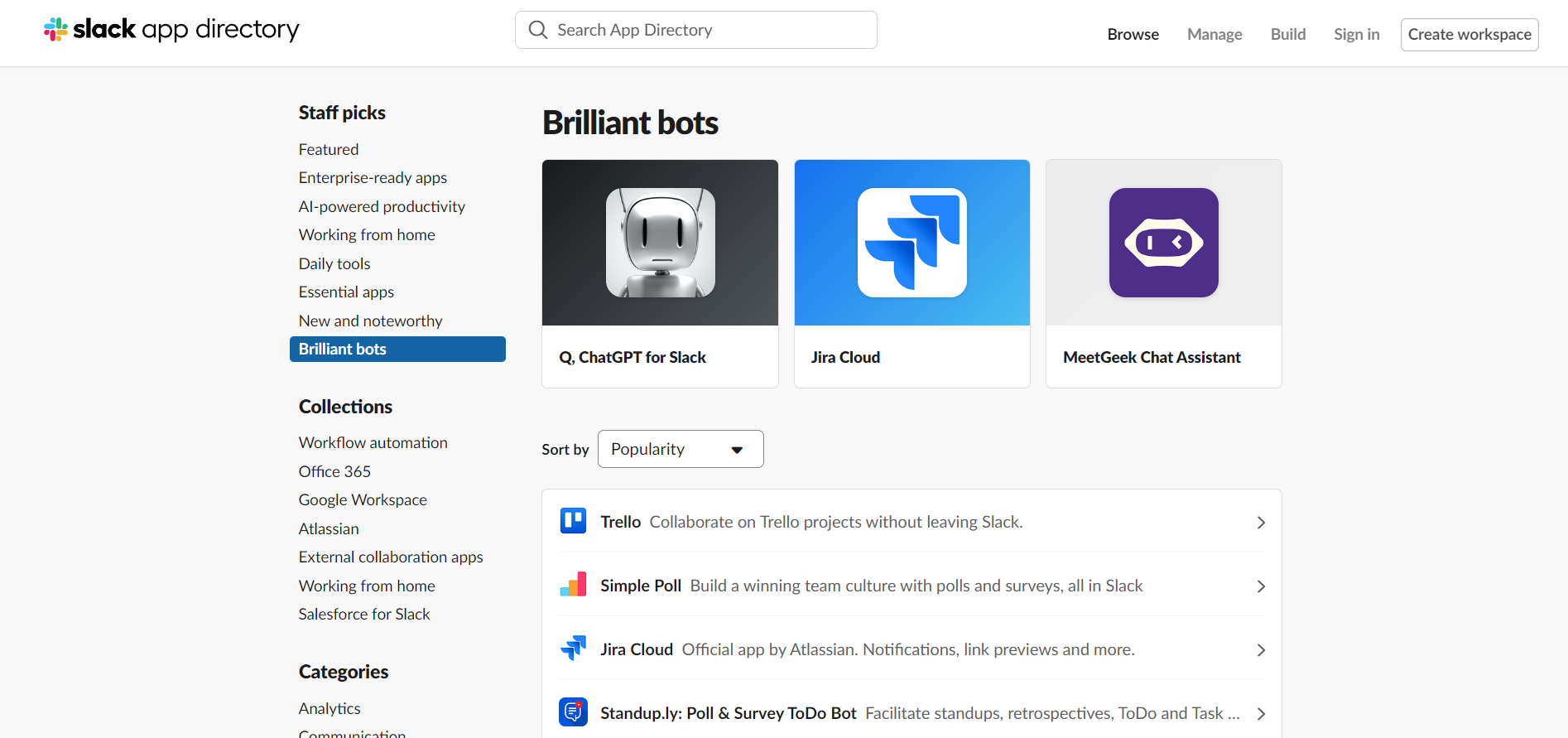The height and width of the screenshot is (738, 1568).
Task: Open the Office 365 collection
Action: 334,471
